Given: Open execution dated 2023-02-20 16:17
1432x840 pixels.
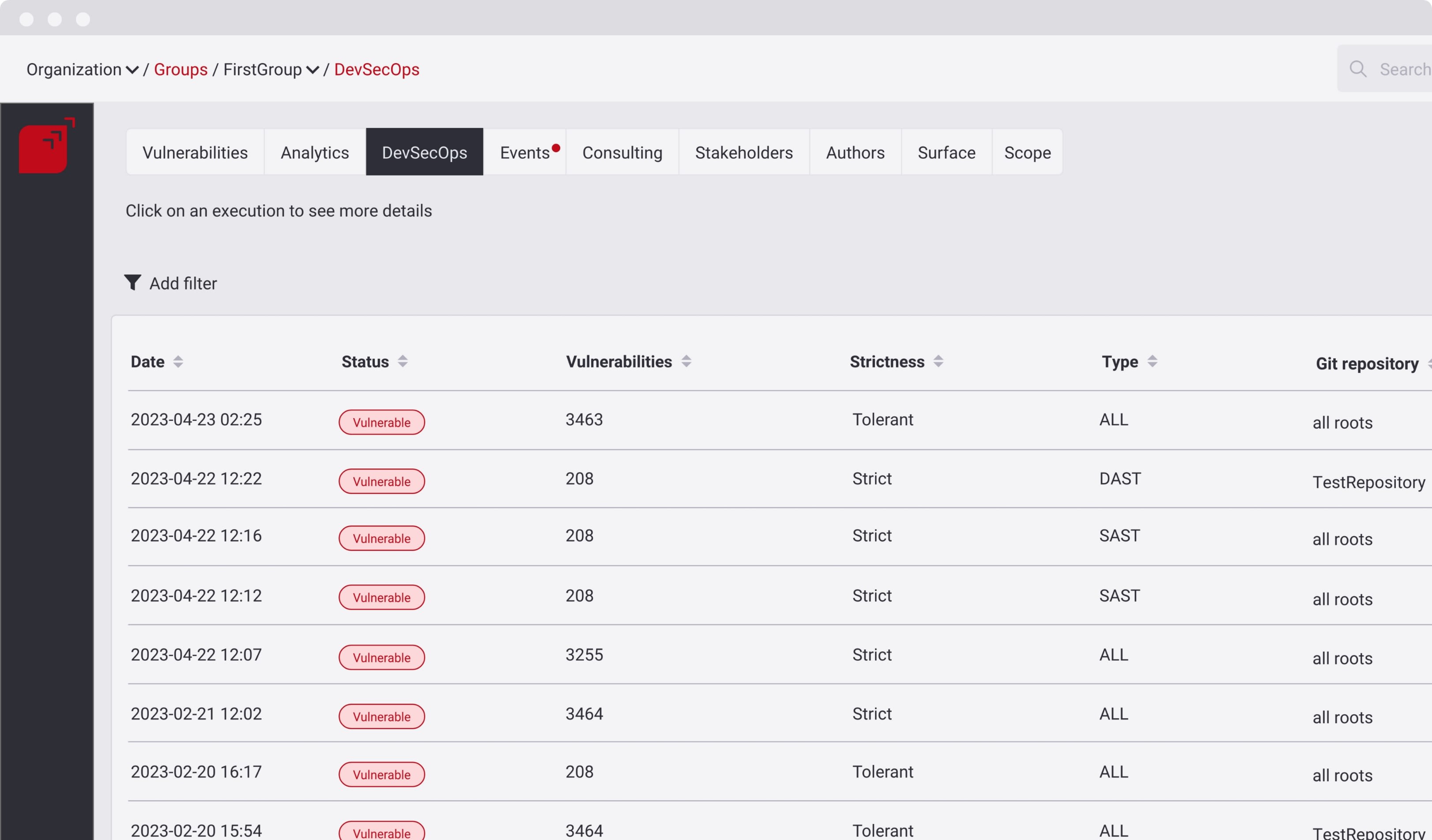Looking at the screenshot, I should point(780,772).
